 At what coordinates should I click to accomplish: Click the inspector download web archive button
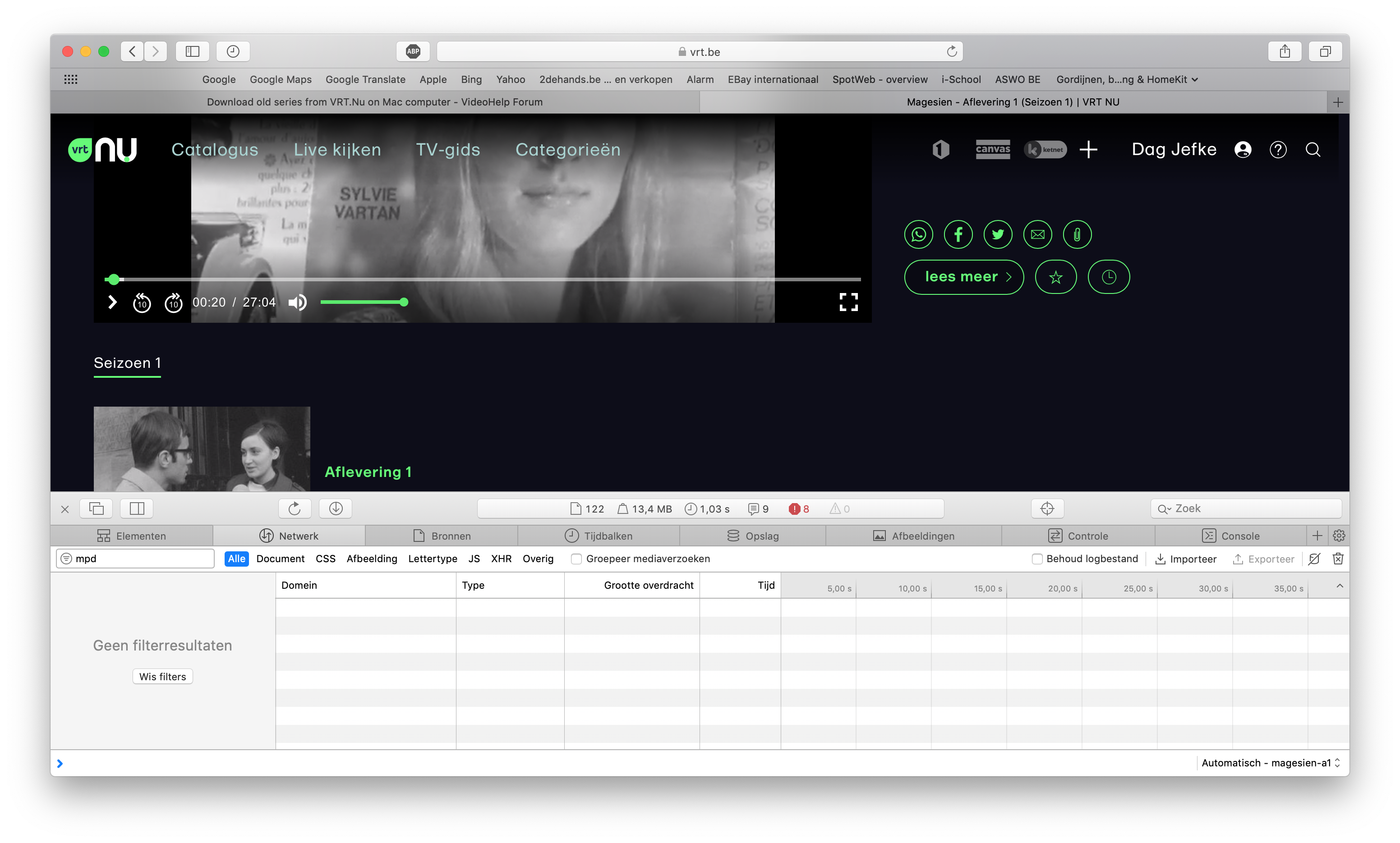pos(335,509)
